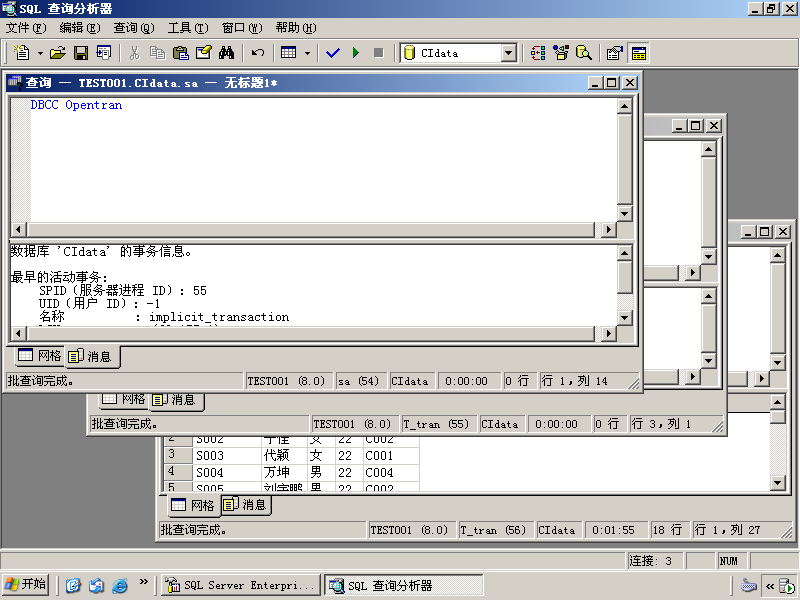Select 消息 tab in T_tran (55) window
This screenshot has height=600, width=800.
pyautogui.click(x=175, y=399)
